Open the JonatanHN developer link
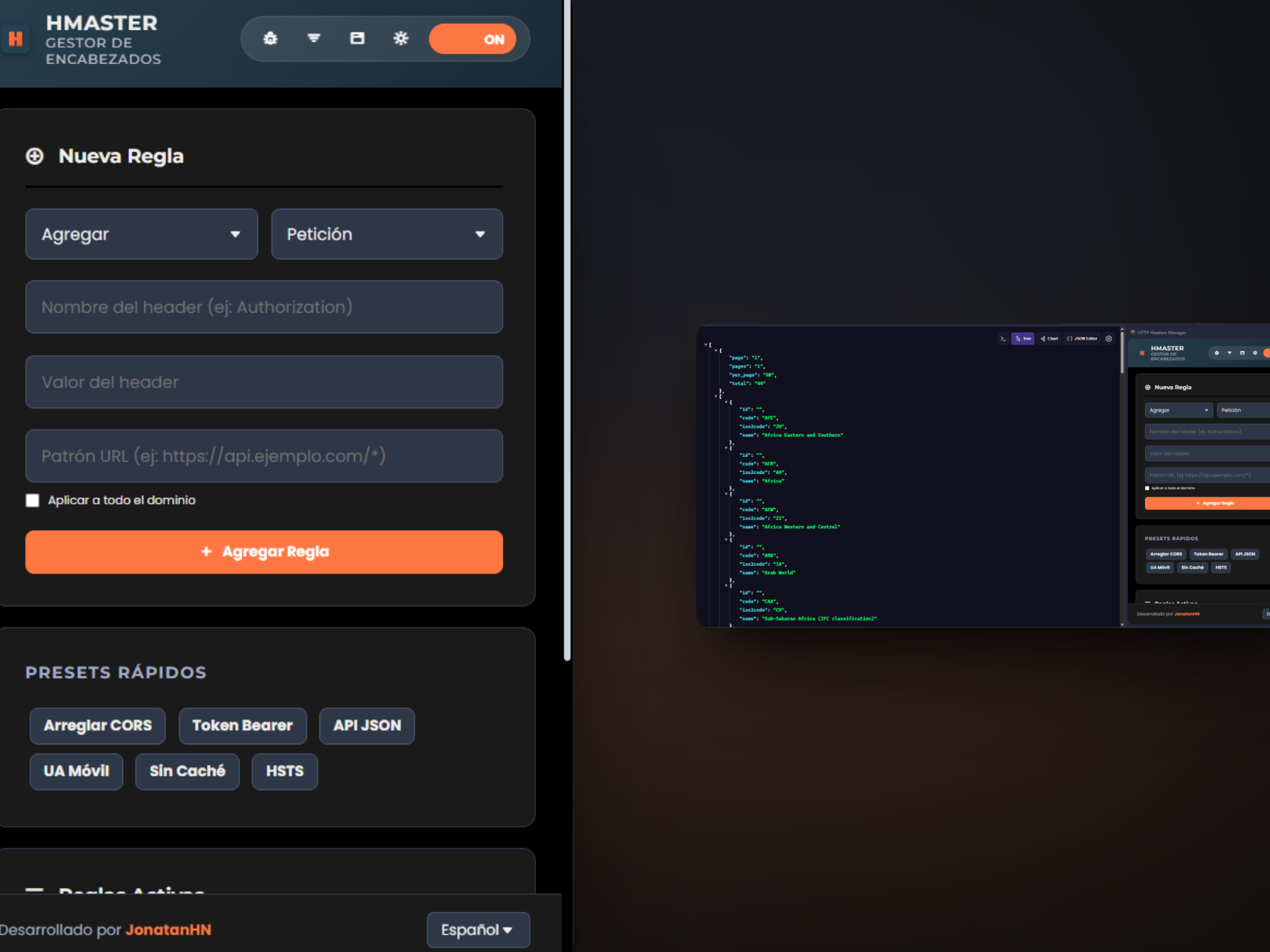Image resolution: width=1270 pixels, height=952 pixels. [x=169, y=930]
